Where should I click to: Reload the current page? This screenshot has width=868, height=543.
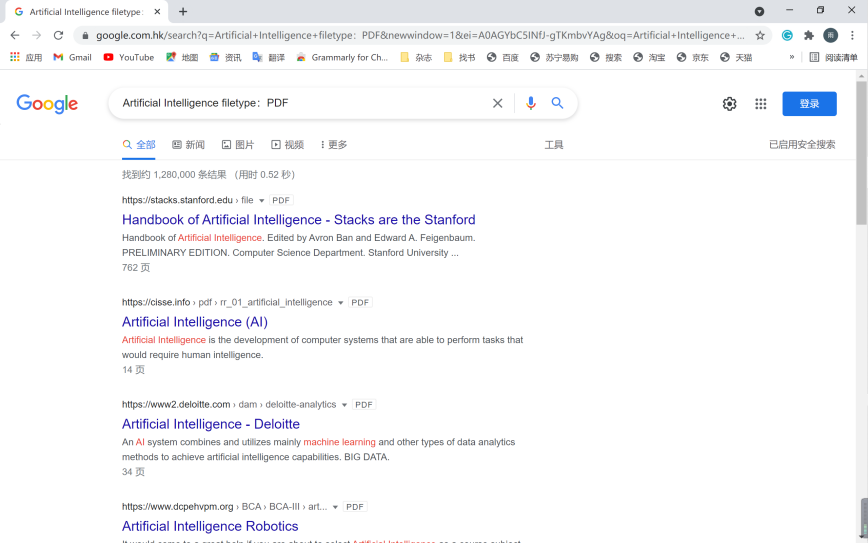tap(58, 35)
